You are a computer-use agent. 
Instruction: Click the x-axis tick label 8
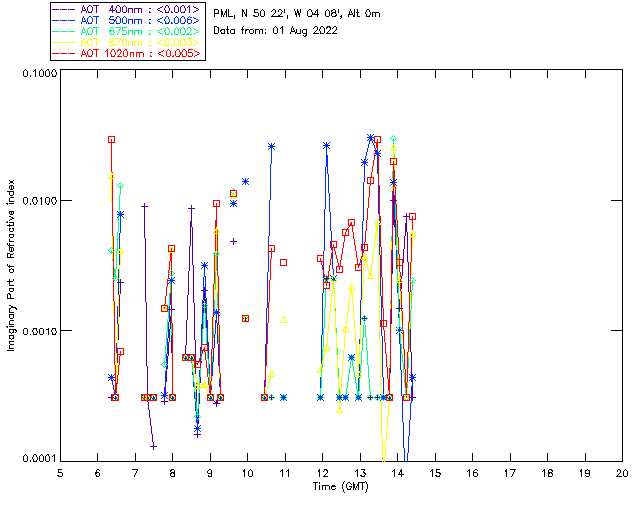point(172,473)
